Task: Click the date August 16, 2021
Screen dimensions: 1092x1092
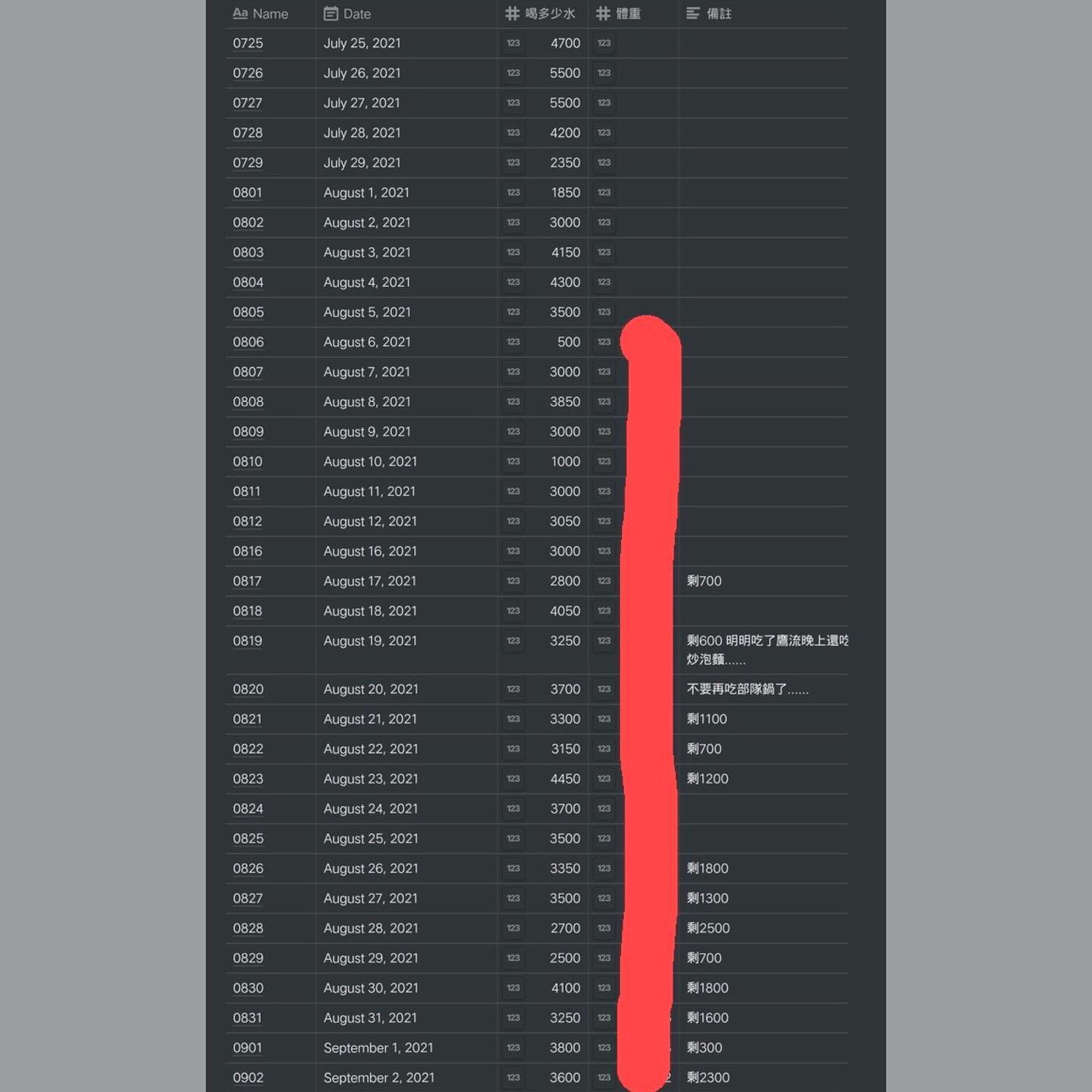Action: pos(370,551)
